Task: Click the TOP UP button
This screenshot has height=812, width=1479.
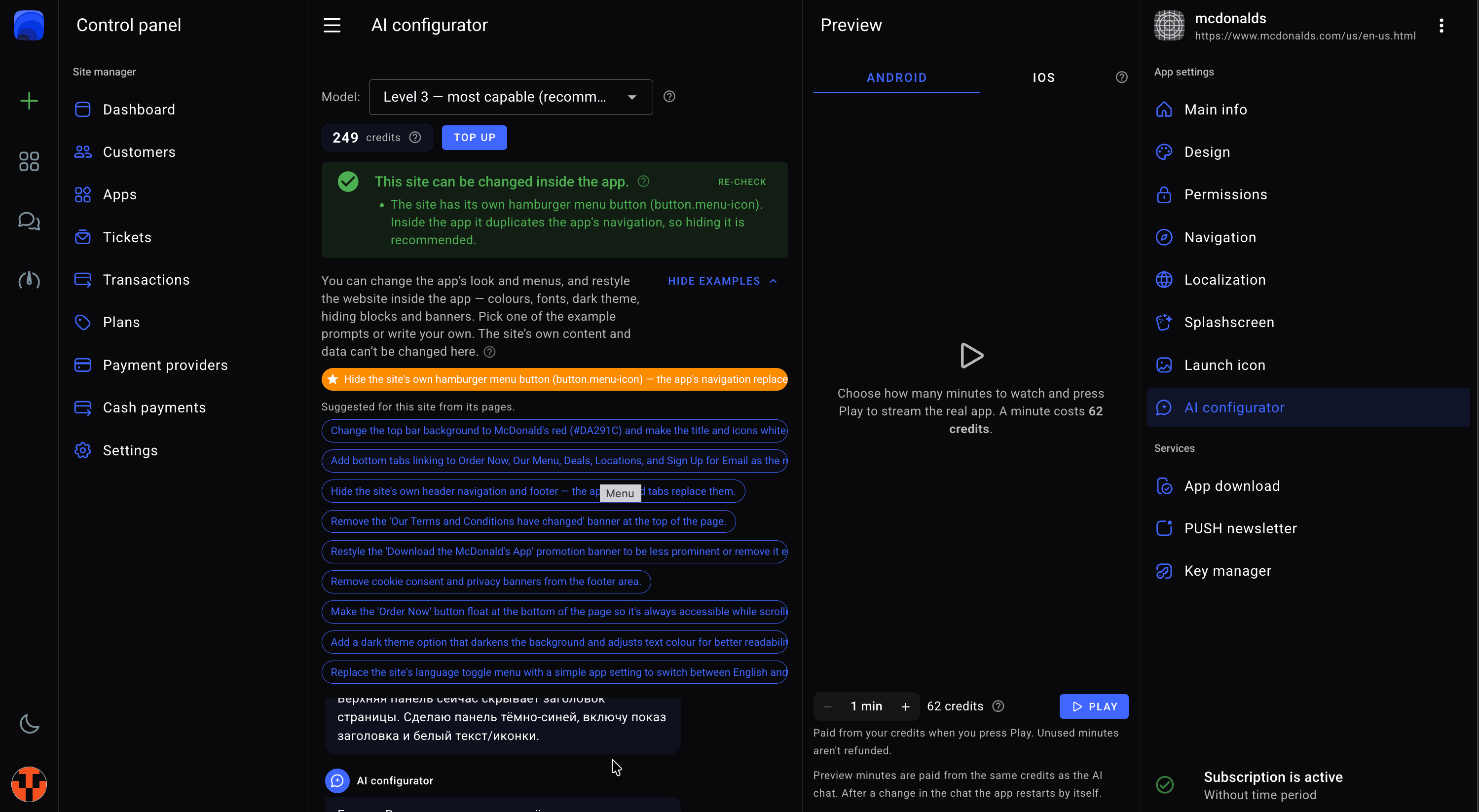Action: point(474,137)
